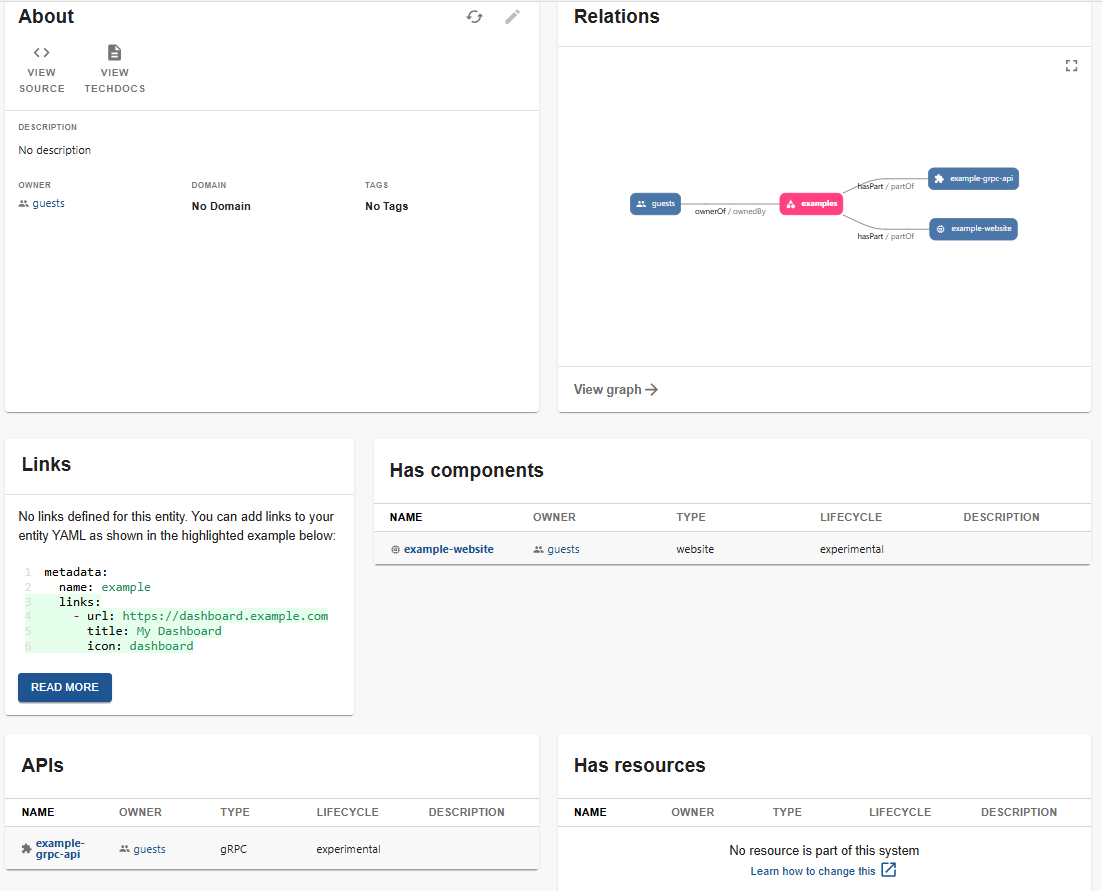Open View Source code icon
Screen dimensions: 1102x891
point(42,53)
